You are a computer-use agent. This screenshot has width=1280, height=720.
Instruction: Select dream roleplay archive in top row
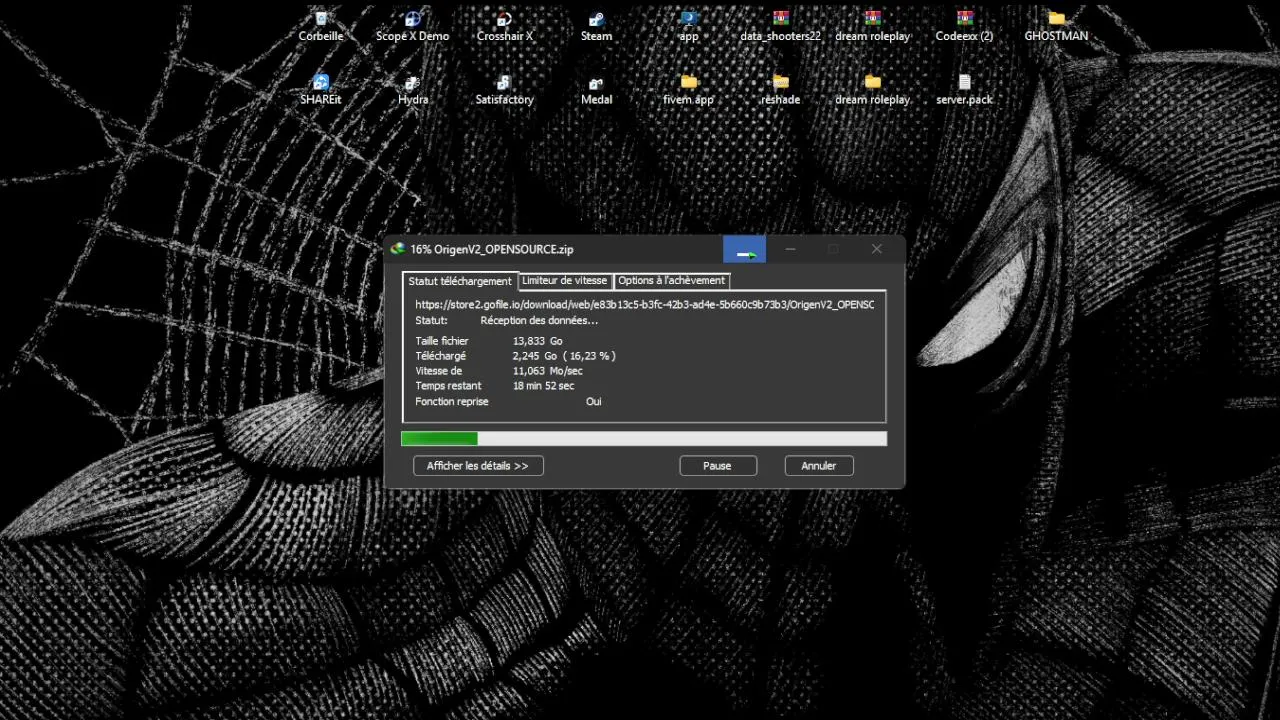pos(872,26)
